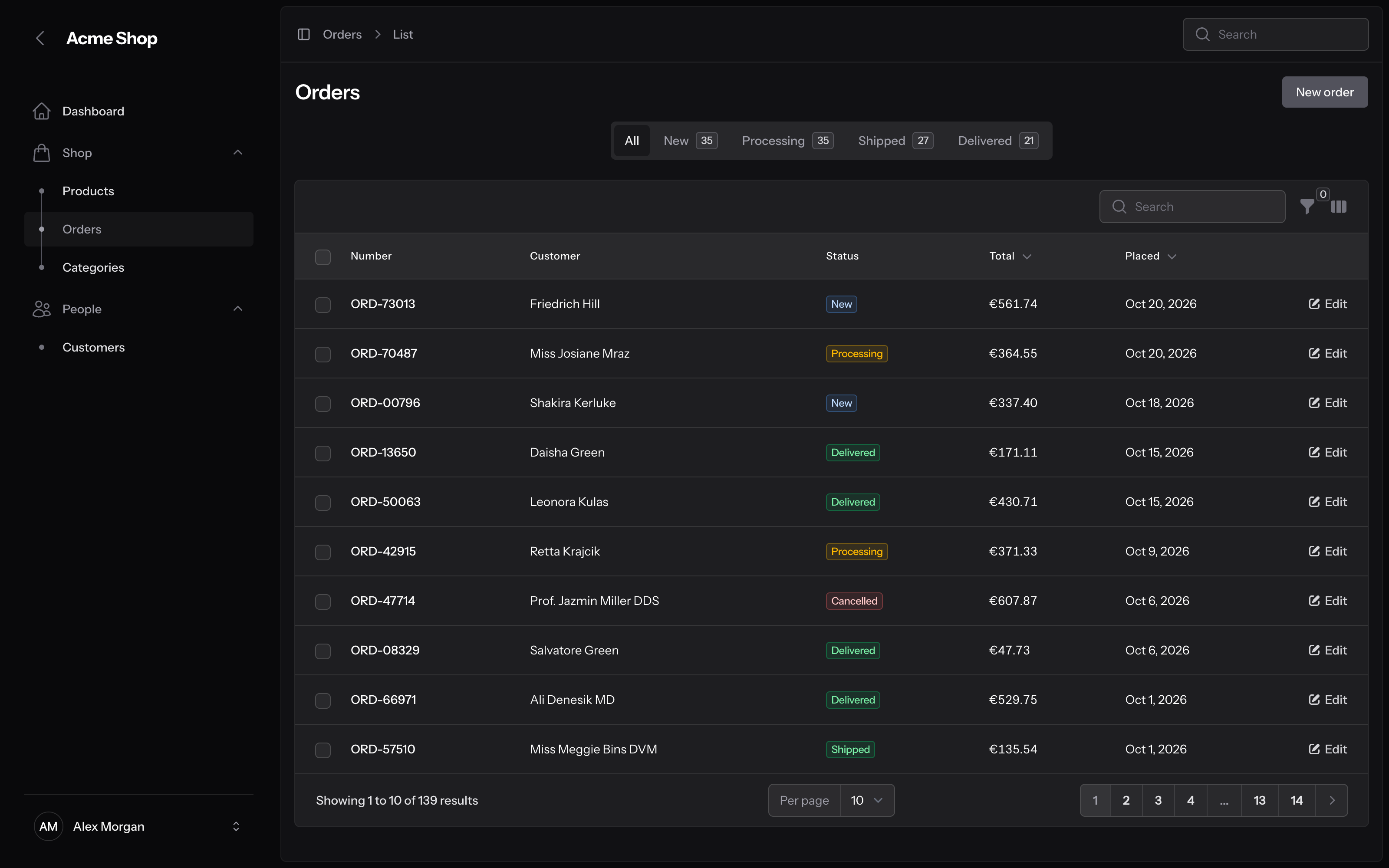Click the top global Search field
Screen dimensions: 1389x868
click(x=1275, y=34)
